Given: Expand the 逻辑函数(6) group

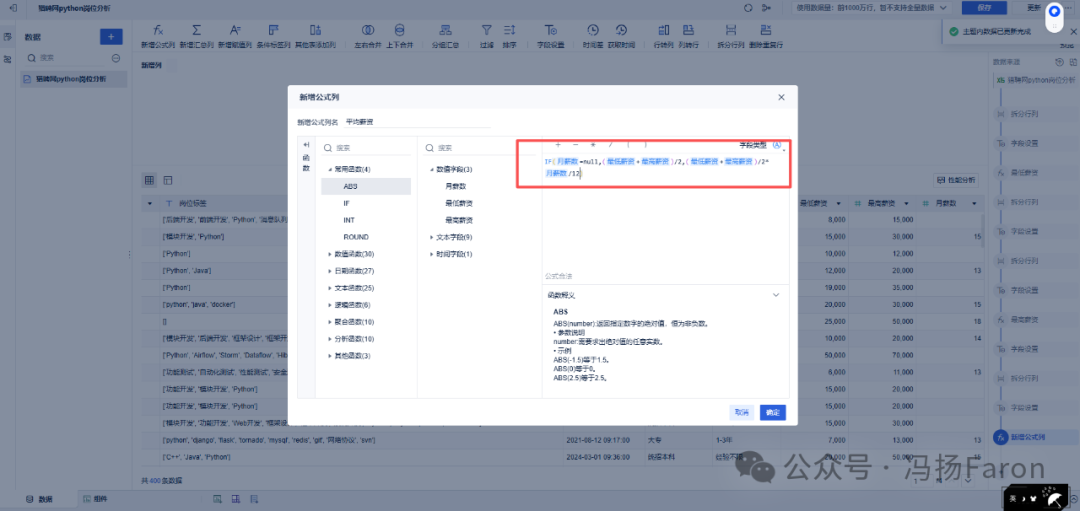Looking at the screenshot, I should tap(330, 305).
